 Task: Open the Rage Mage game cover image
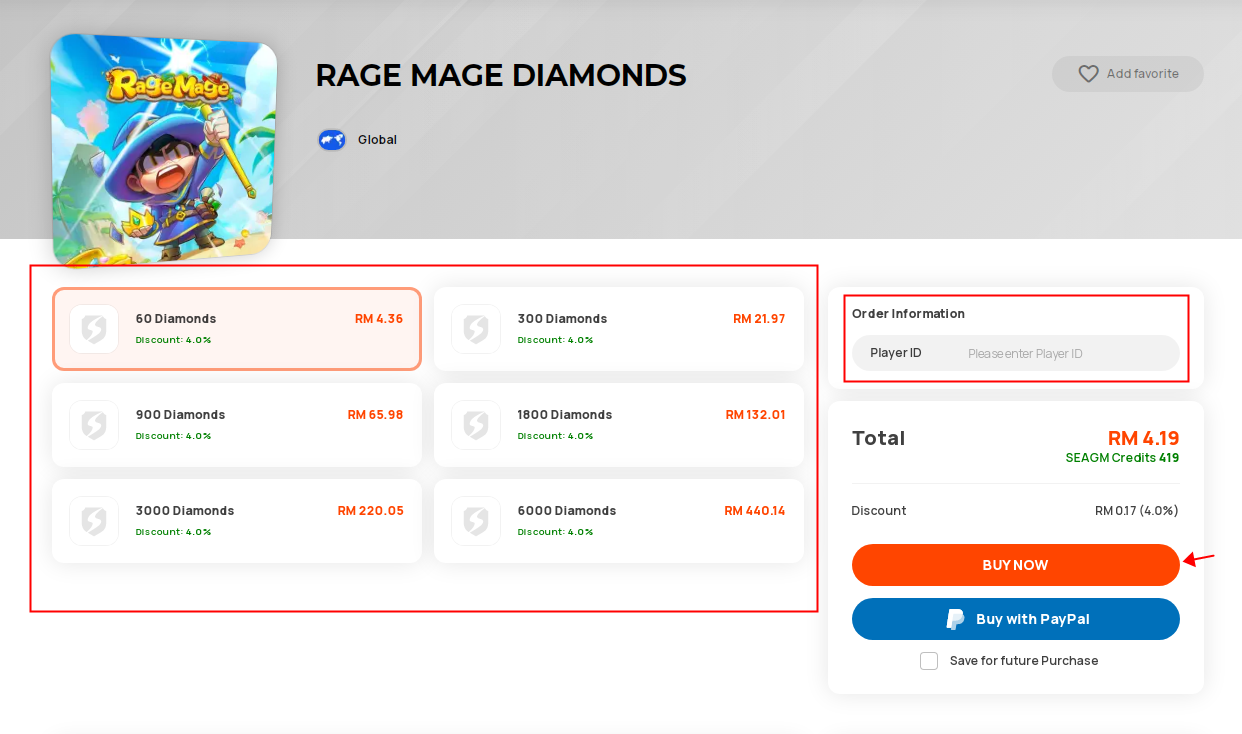click(164, 150)
